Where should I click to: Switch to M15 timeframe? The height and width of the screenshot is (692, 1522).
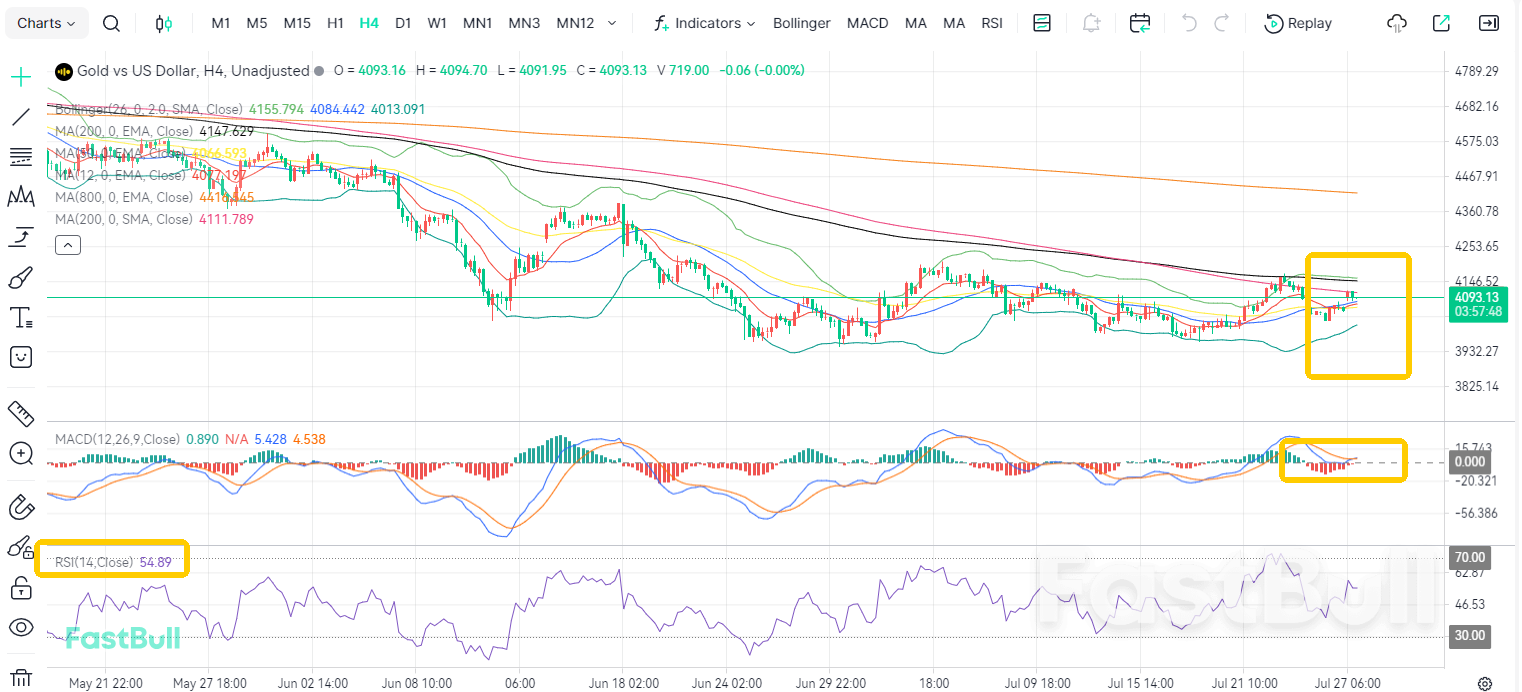point(297,23)
